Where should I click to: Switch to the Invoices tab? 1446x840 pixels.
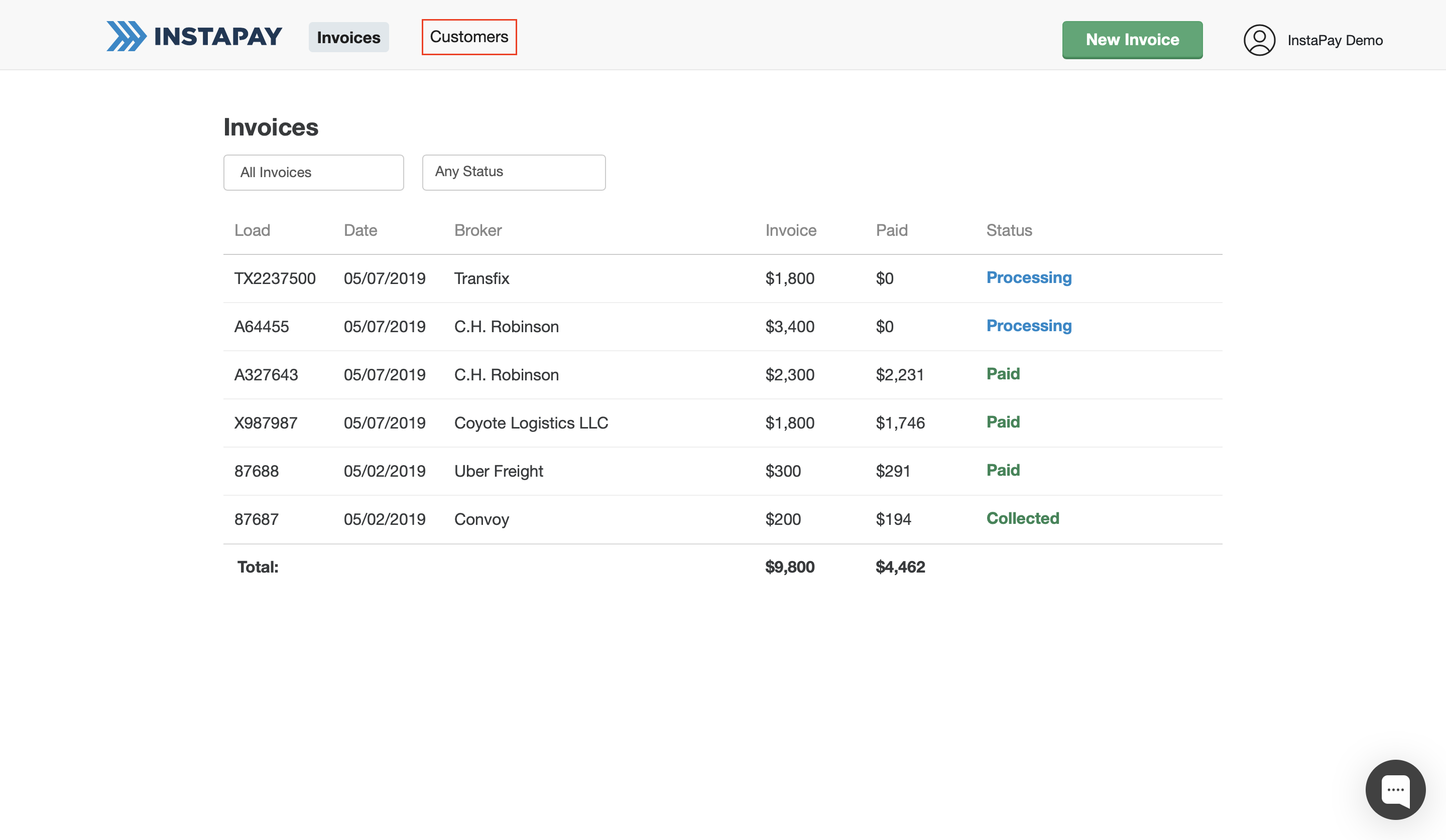348,37
